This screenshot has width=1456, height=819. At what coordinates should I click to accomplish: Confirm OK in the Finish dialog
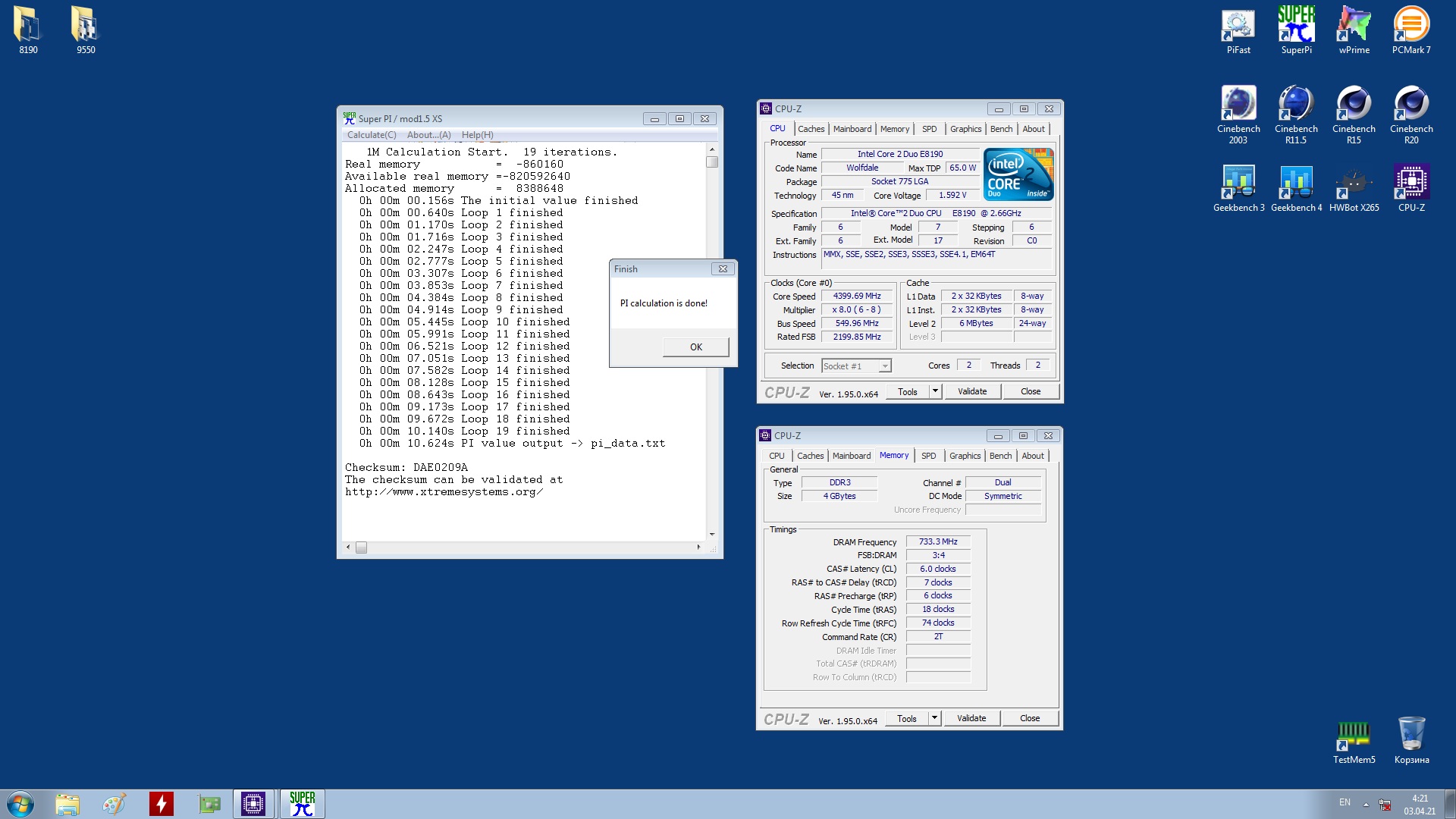click(x=695, y=347)
